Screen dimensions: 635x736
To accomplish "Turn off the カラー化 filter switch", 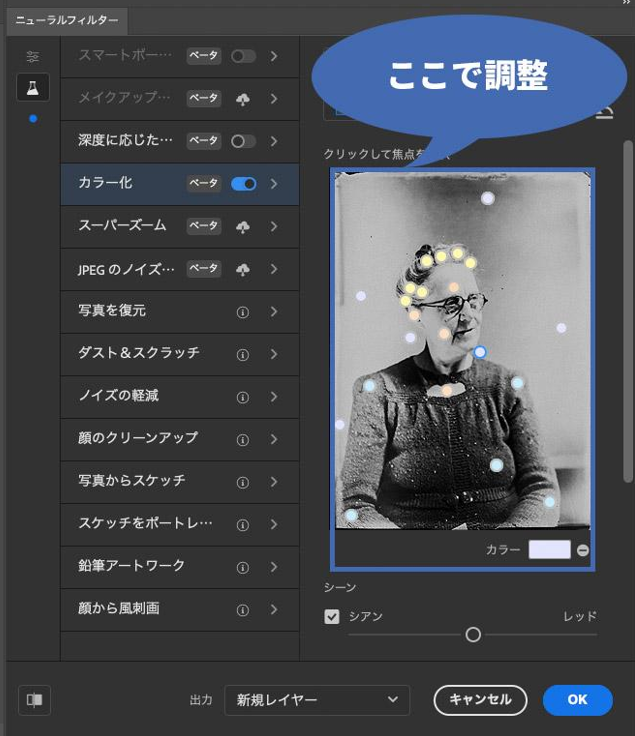I will (243, 184).
